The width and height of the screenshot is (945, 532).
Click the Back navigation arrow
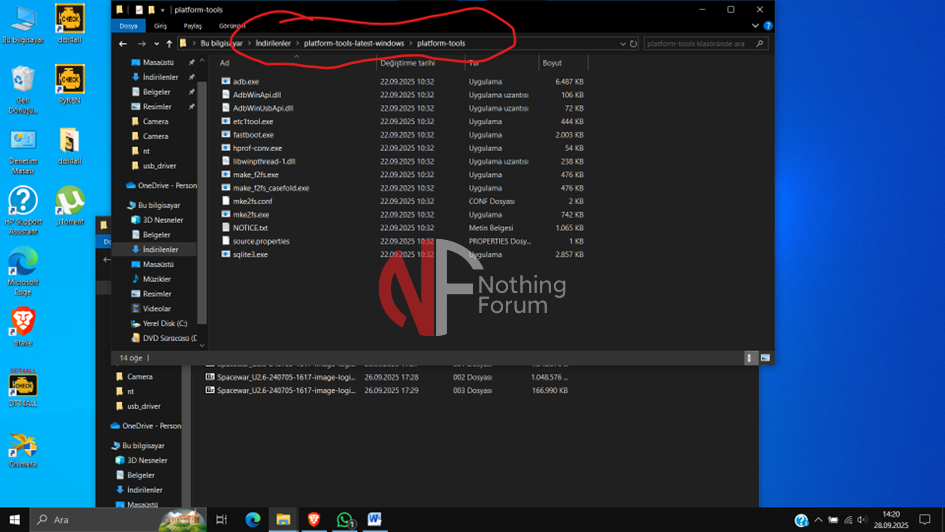[123, 44]
